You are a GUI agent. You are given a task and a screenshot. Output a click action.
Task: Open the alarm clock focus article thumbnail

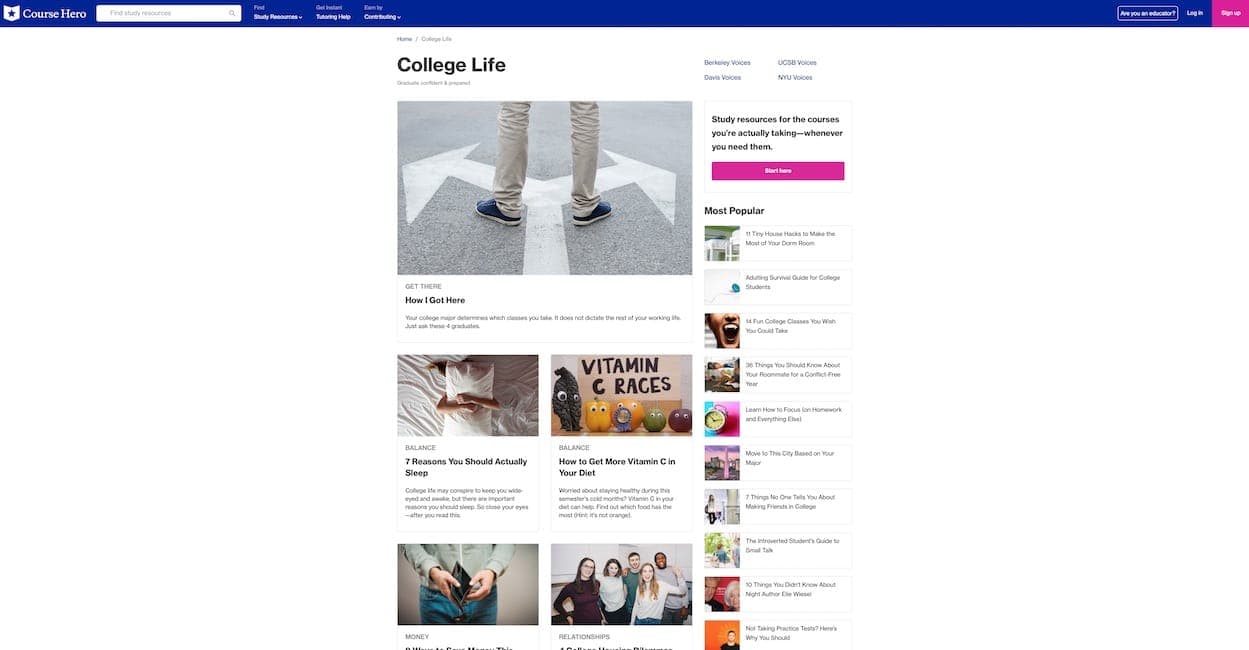point(722,419)
